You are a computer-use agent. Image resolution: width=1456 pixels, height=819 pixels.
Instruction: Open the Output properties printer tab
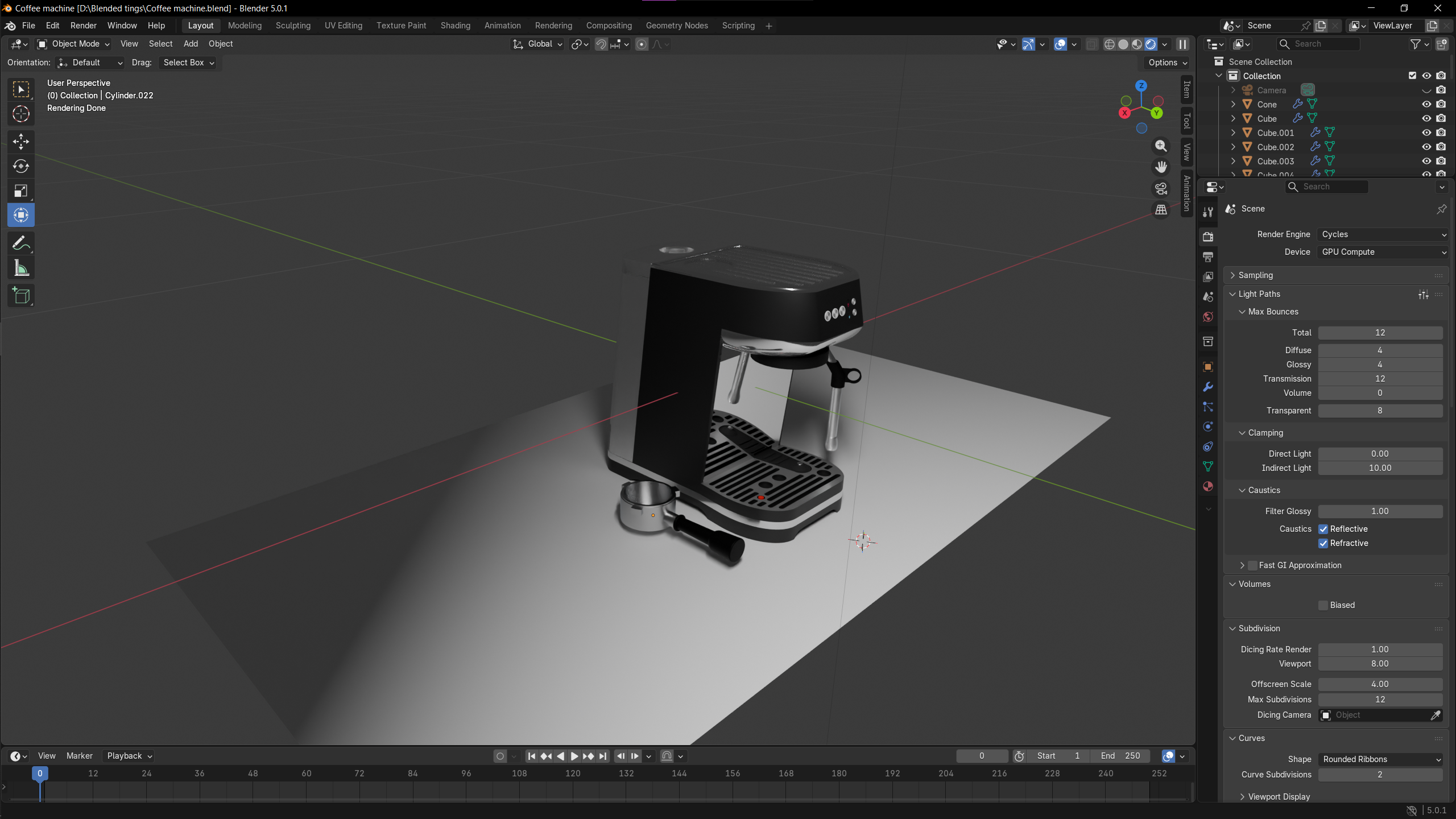(1208, 257)
